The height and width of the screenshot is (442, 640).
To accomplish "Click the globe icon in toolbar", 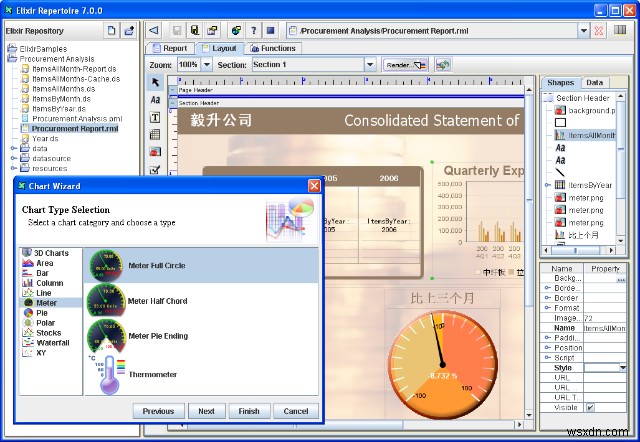I will [236, 31].
